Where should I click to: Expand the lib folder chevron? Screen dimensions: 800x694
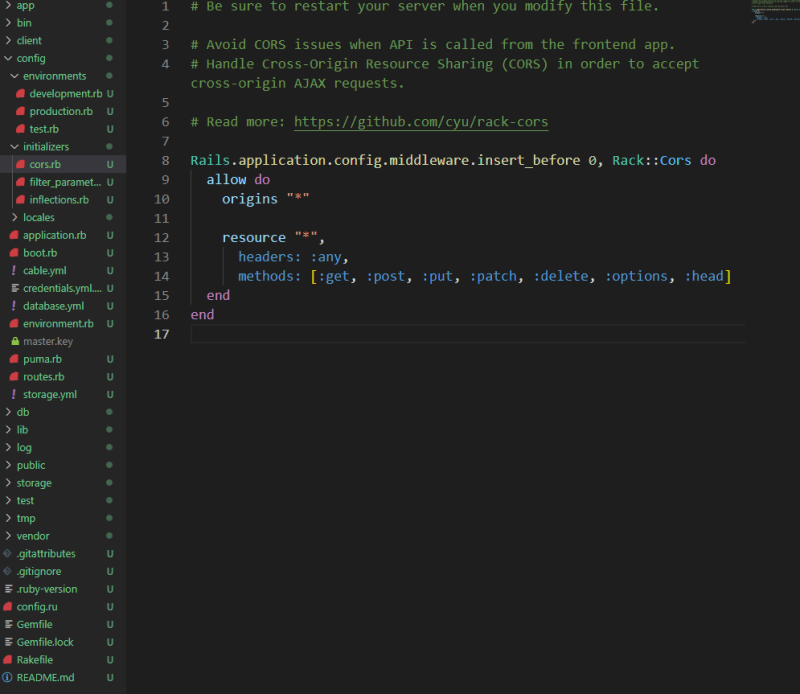click(x=8, y=430)
